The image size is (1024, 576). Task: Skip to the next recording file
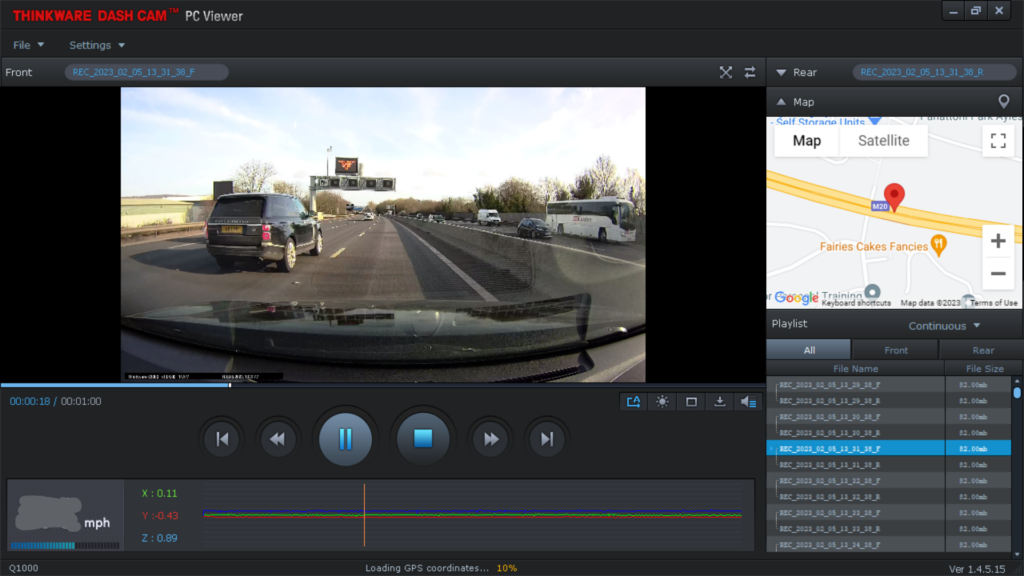[547, 440]
